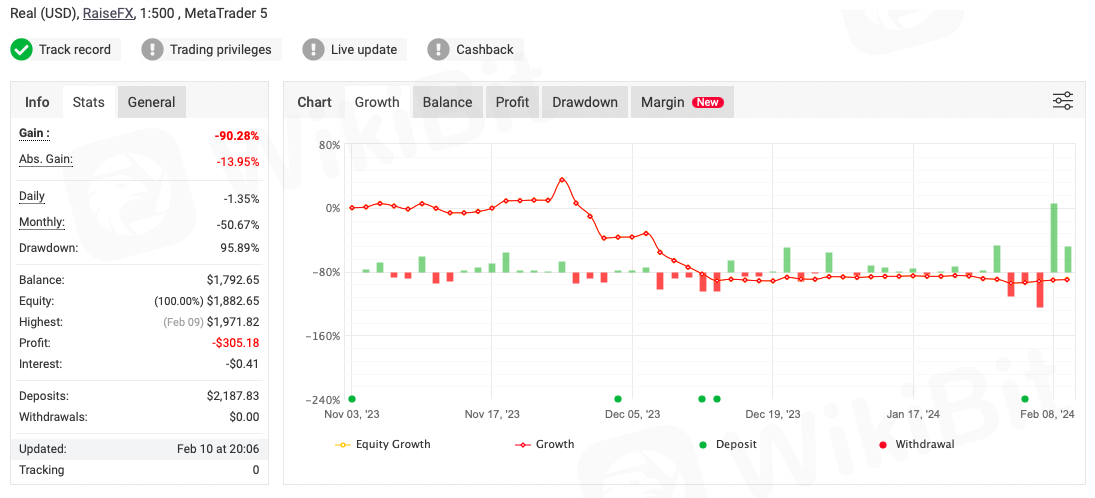Click the Cashback exclamation icon
This screenshot has height=498, width=1095.
[x=438, y=49]
